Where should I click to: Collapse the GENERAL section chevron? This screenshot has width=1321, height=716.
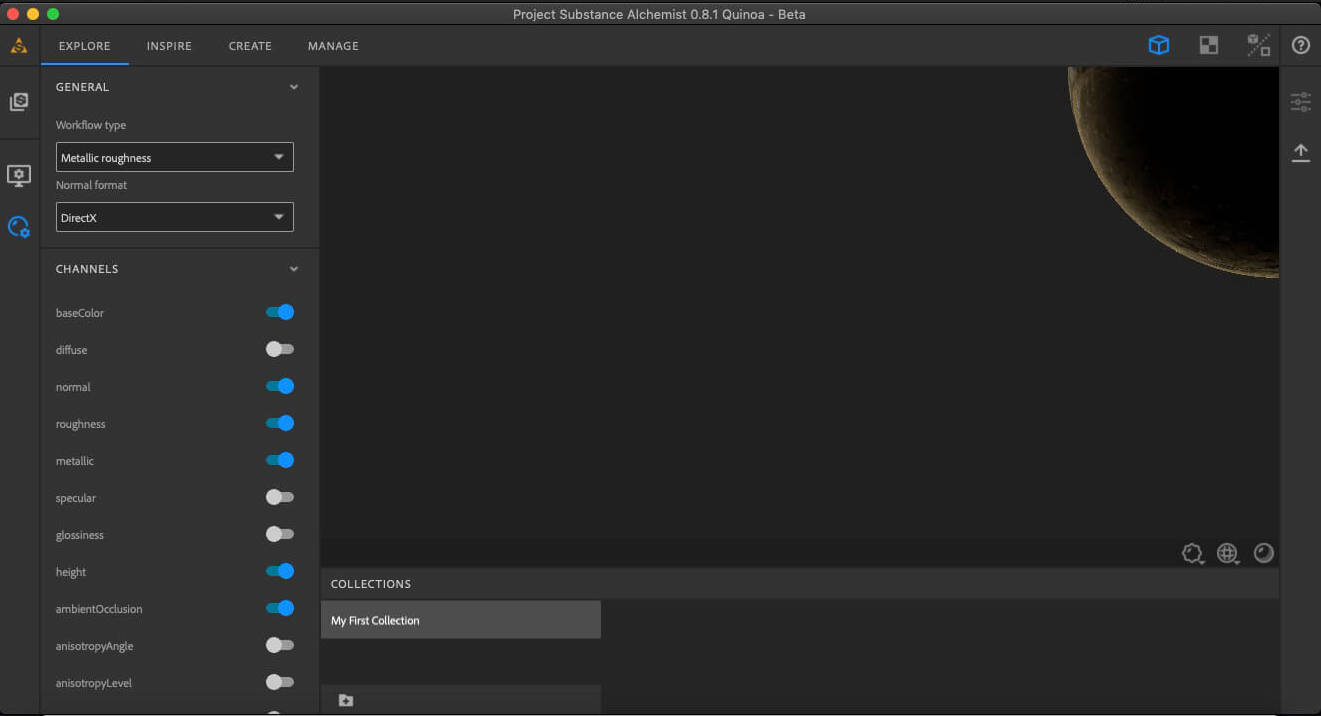point(294,87)
